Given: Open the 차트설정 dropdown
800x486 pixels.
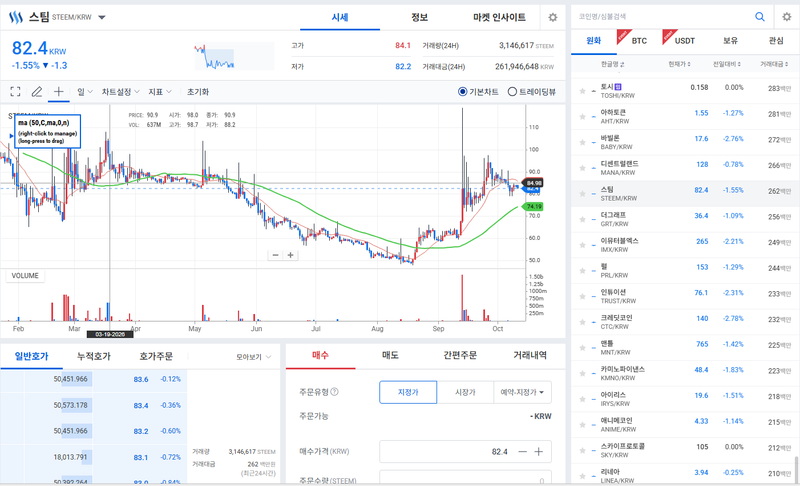Looking at the screenshot, I should tap(120, 92).
